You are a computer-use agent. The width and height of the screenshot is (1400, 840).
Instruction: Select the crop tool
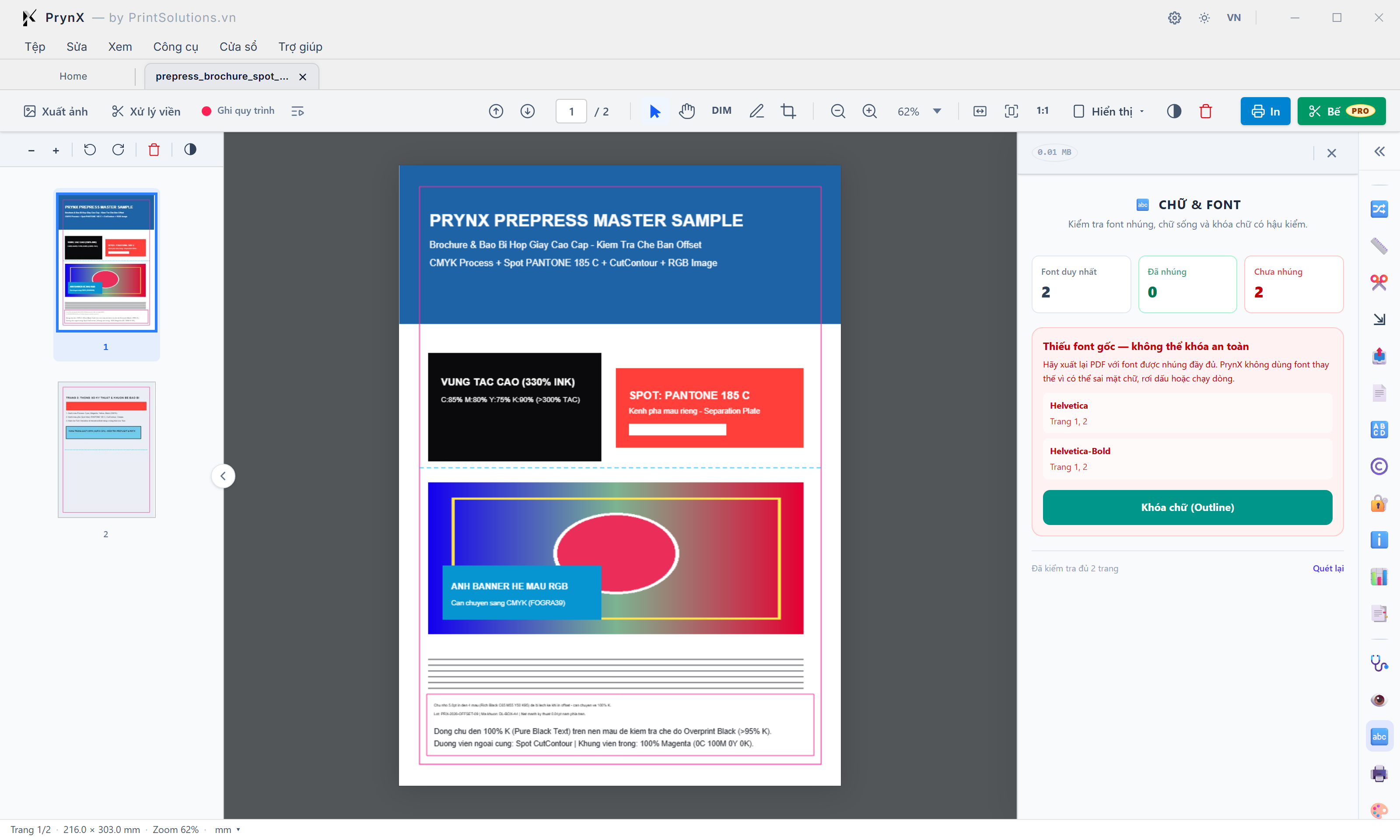pyautogui.click(x=788, y=112)
